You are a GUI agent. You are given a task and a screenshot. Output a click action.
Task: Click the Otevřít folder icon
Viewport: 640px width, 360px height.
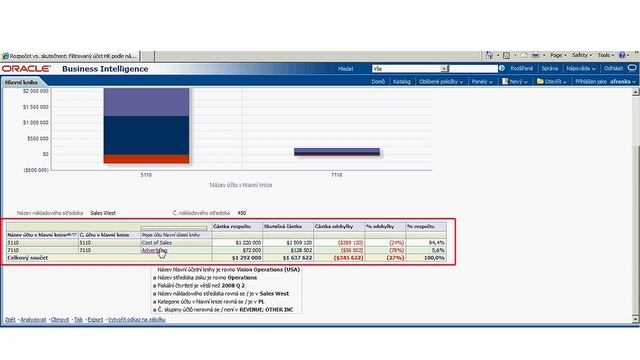click(540, 81)
